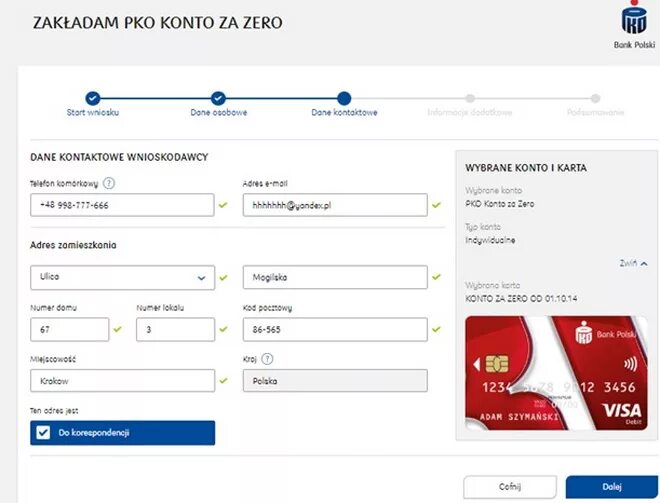Click into the Adres e-mail field
The height and width of the screenshot is (503, 660).
(x=335, y=205)
